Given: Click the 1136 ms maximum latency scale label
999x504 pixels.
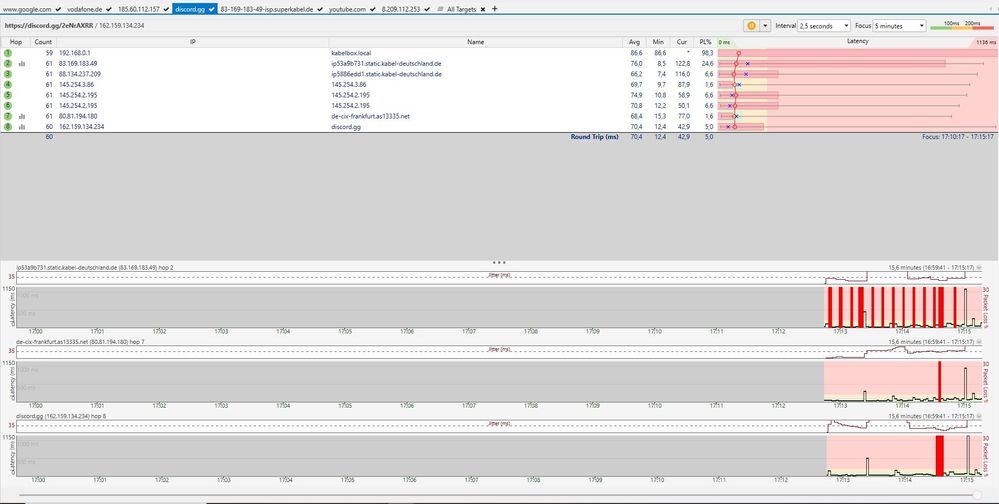Looking at the screenshot, I should point(984,43).
